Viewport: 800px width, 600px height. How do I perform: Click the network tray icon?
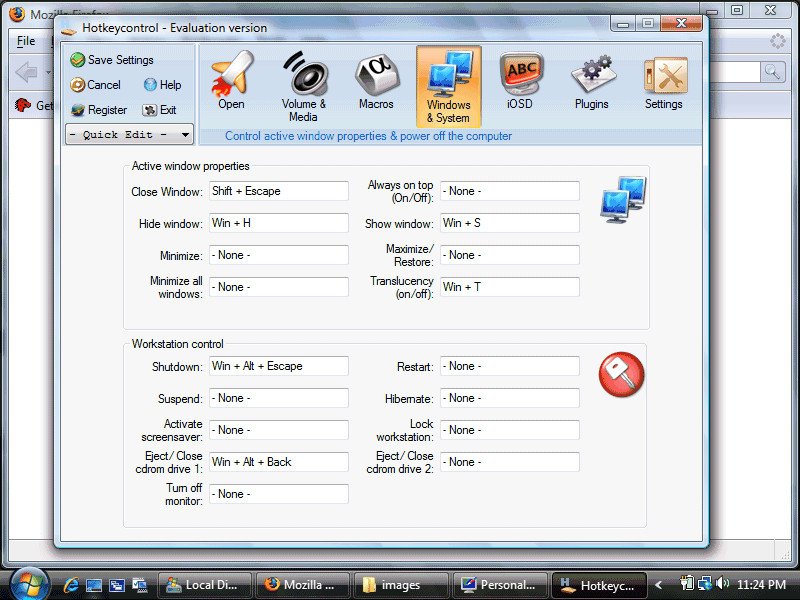point(705,583)
